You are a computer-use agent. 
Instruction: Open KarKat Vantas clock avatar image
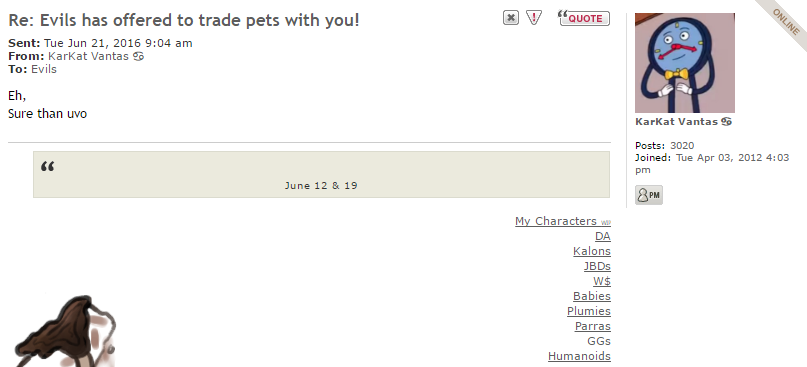point(685,63)
